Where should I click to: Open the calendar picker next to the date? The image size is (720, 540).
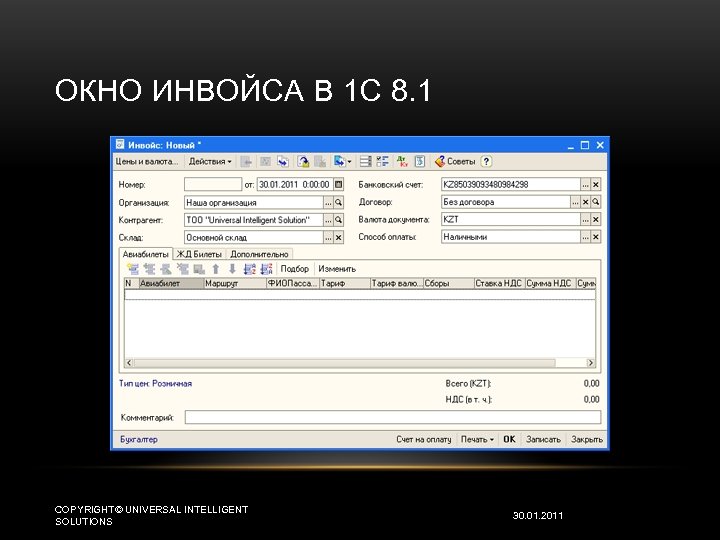pyautogui.click(x=338, y=185)
